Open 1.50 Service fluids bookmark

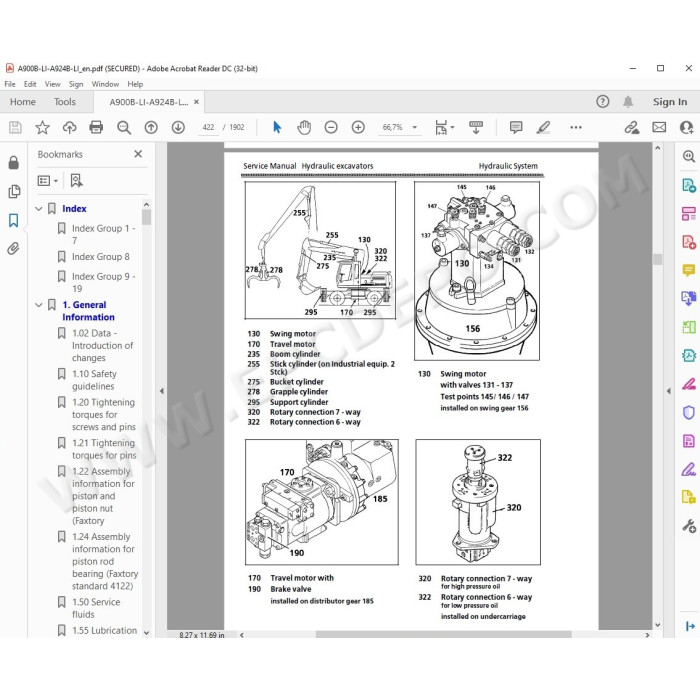point(96,608)
